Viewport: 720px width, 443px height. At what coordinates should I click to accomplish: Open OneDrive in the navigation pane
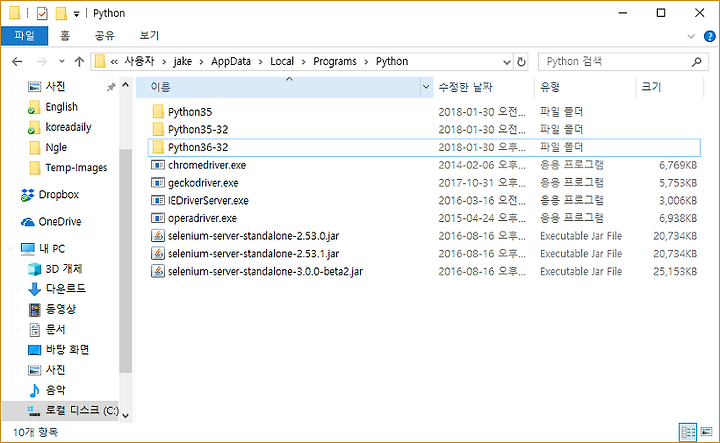click(51, 222)
